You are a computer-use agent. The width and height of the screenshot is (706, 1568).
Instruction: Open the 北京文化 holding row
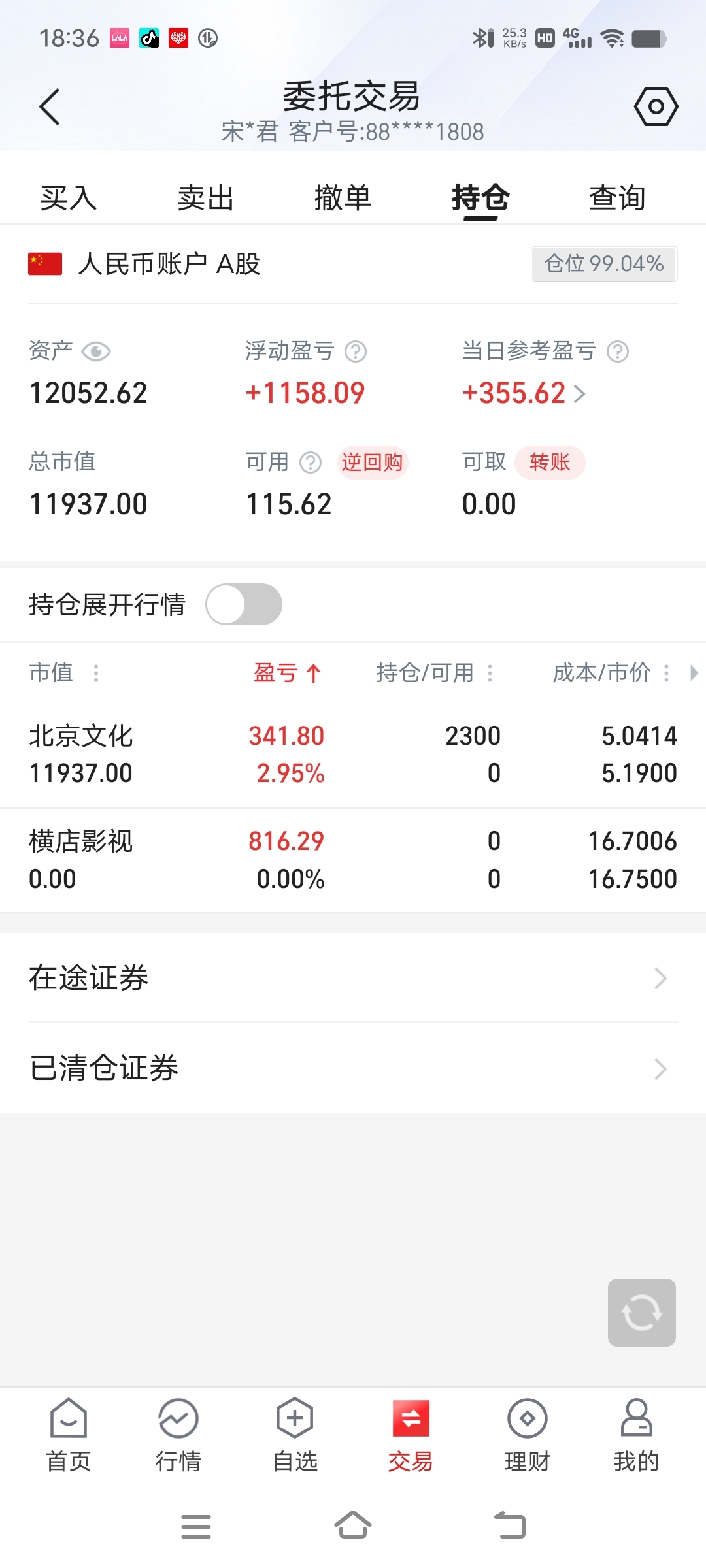point(353,755)
